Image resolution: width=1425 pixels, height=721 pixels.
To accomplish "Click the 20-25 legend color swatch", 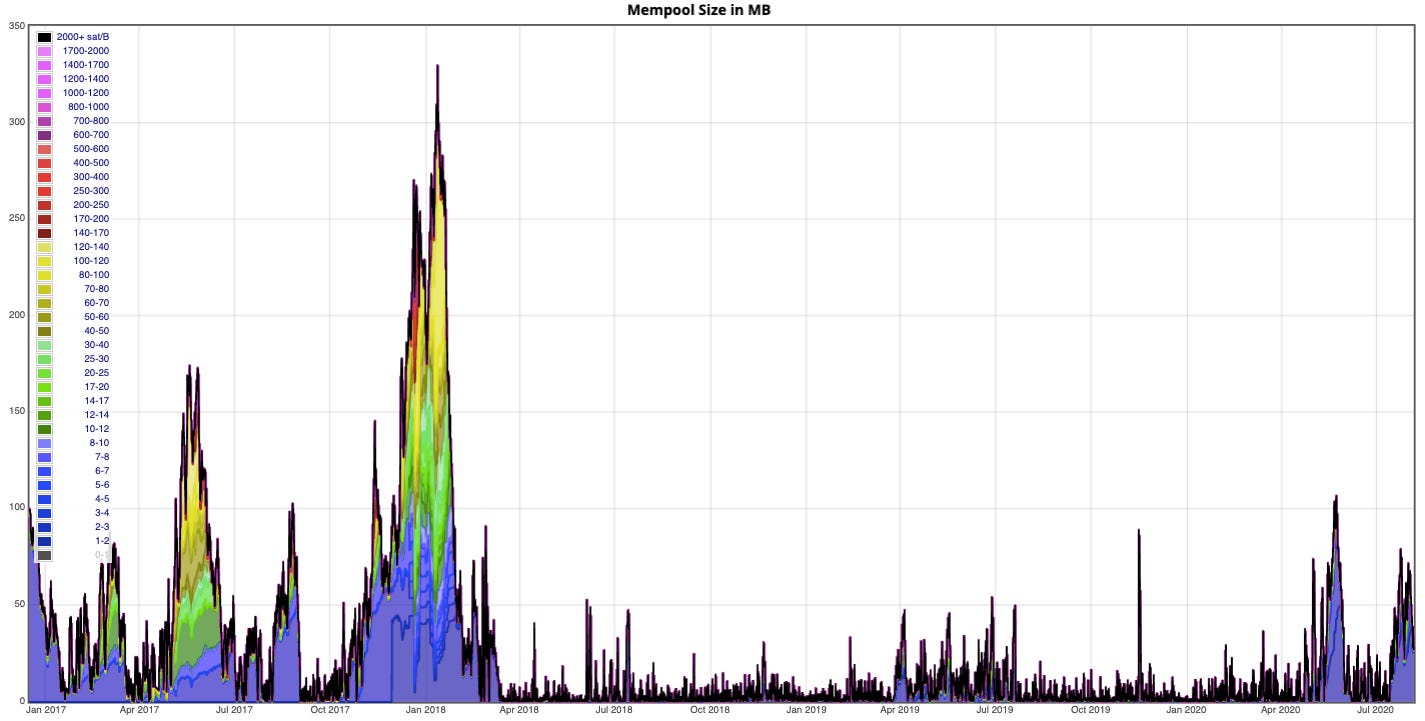I will click(44, 373).
